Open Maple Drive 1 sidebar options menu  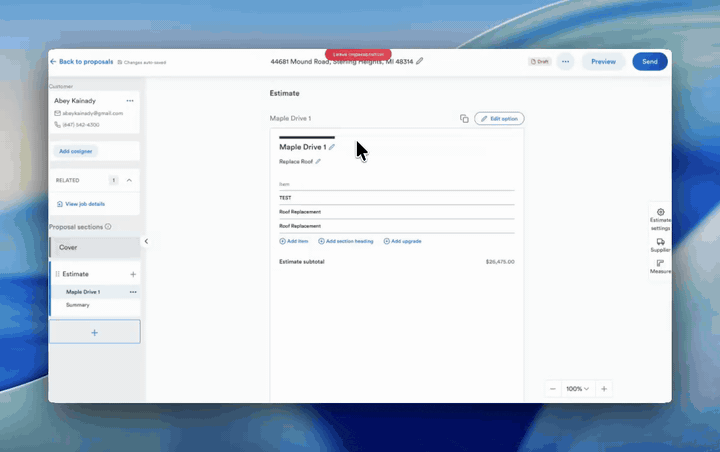click(x=133, y=292)
